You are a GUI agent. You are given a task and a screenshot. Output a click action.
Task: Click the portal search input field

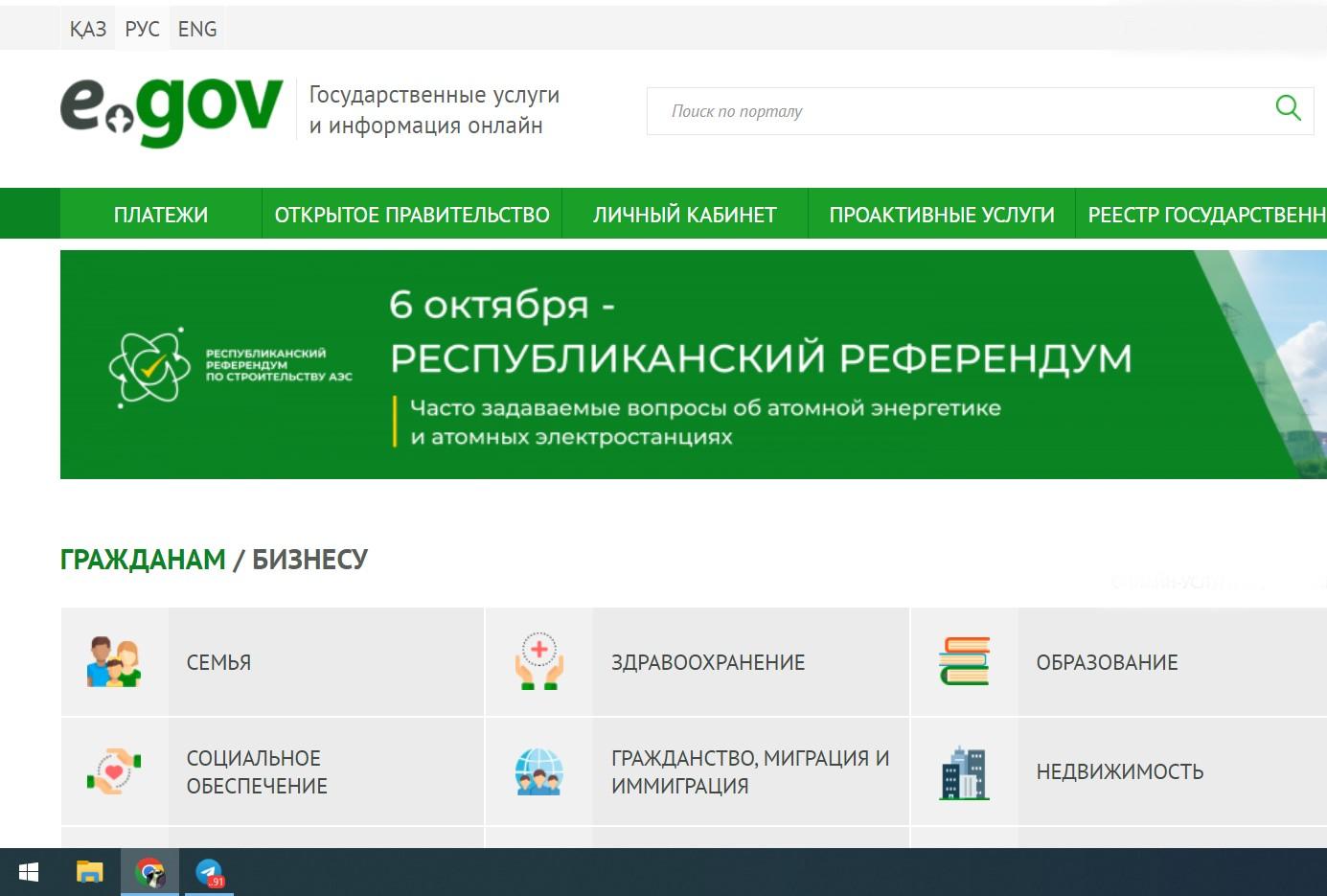pyautogui.click(x=958, y=111)
